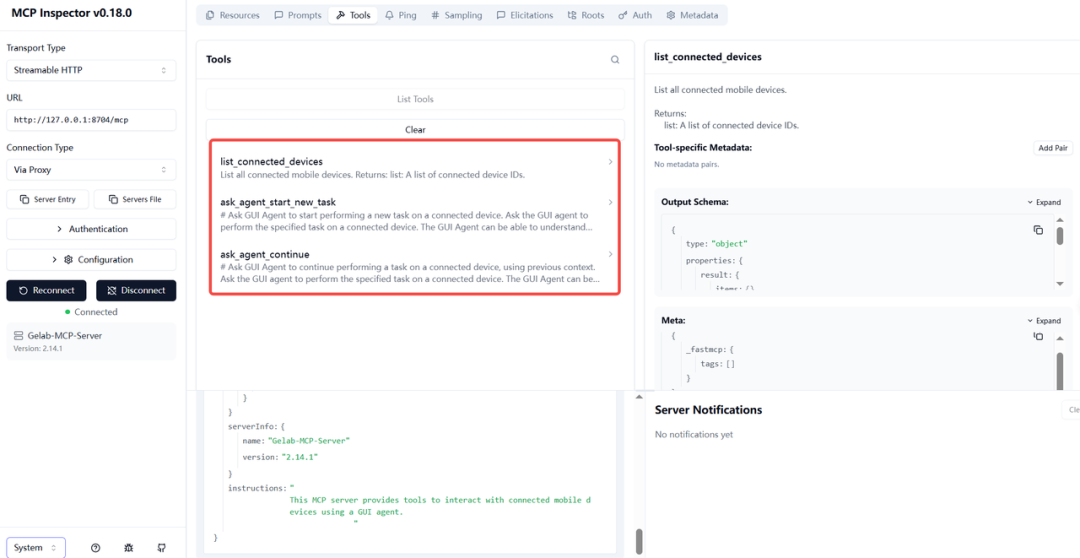The height and width of the screenshot is (558, 1080).
Task: Collapse history pane with small up arrow
Action: coord(639,397)
